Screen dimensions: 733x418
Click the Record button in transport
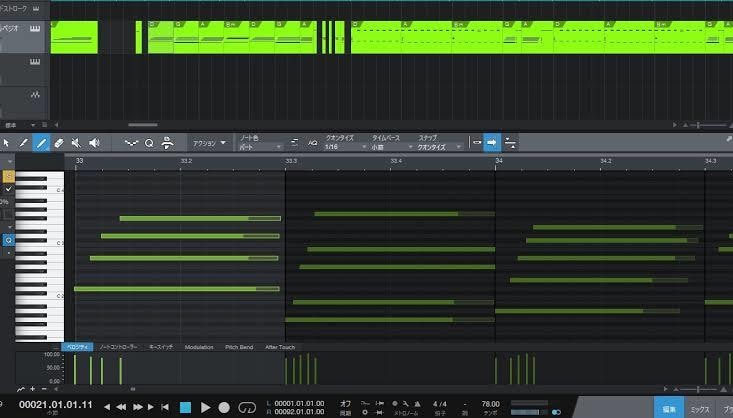tap(224, 408)
